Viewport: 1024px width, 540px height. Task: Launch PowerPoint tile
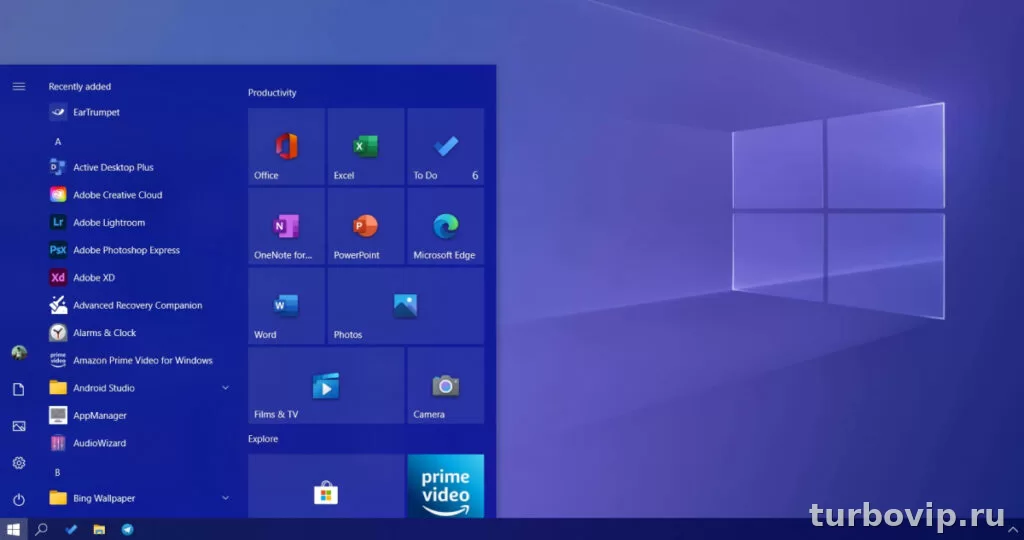pos(366,226)
